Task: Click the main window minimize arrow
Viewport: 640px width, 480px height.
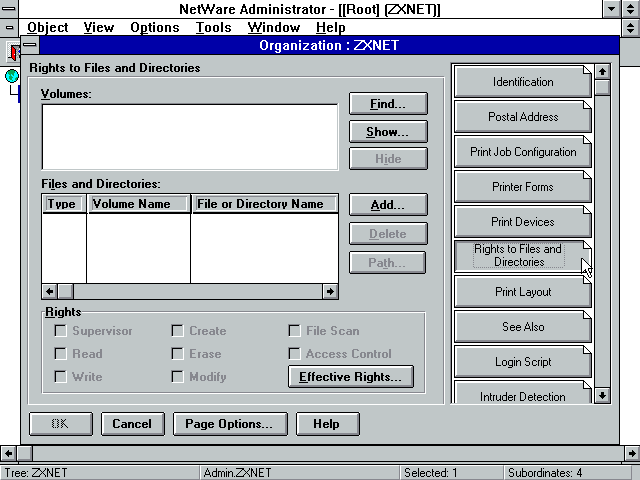Action: pyautogui.click(x=611, y=9)
